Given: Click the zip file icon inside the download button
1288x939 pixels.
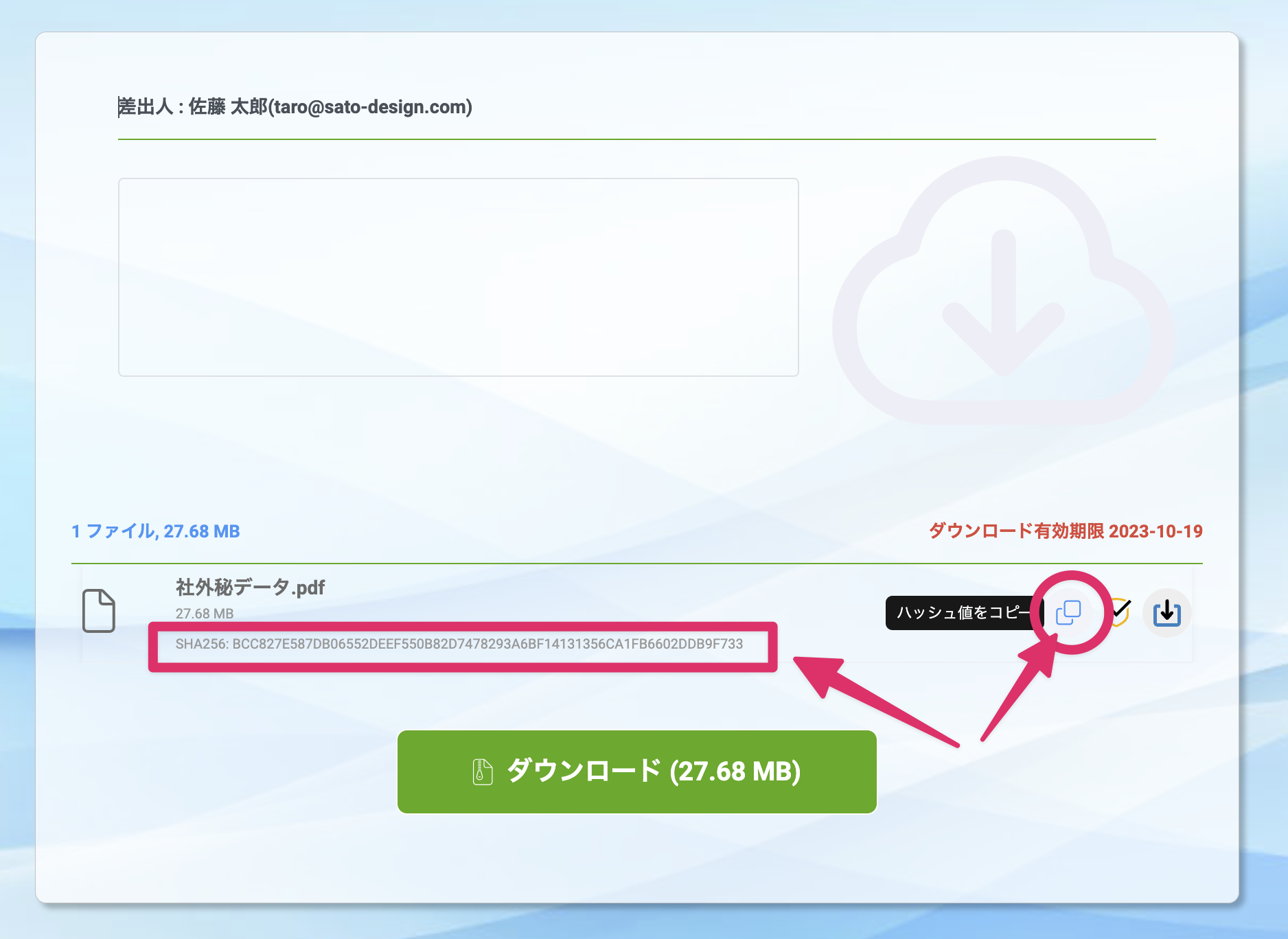Looking at the screenshot, I should [483, 772].
